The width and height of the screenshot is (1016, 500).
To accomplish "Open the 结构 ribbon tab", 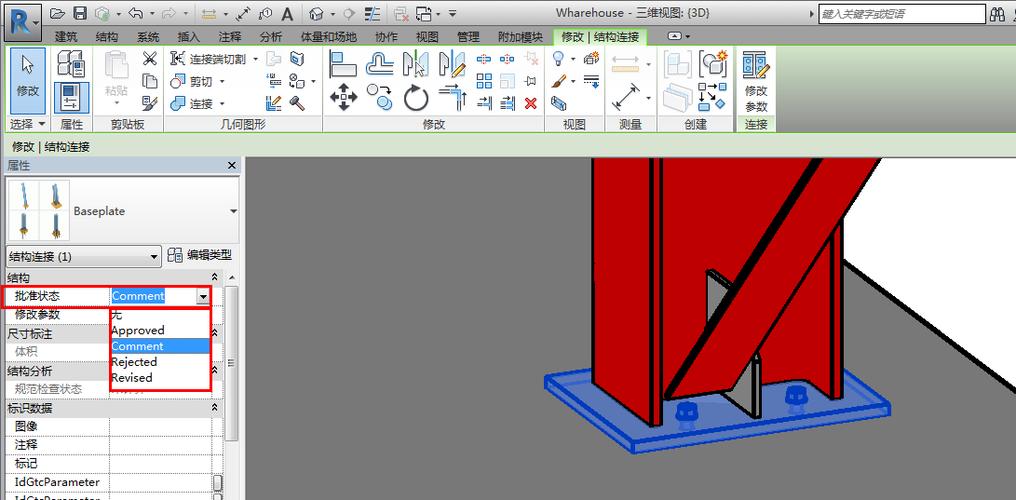I will pyautogui.click(x=106, y=37).
